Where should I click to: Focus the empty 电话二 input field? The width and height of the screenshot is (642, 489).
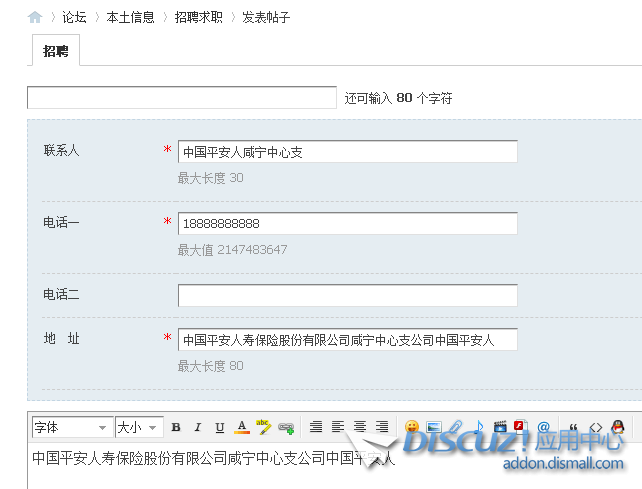coord(348,295)
